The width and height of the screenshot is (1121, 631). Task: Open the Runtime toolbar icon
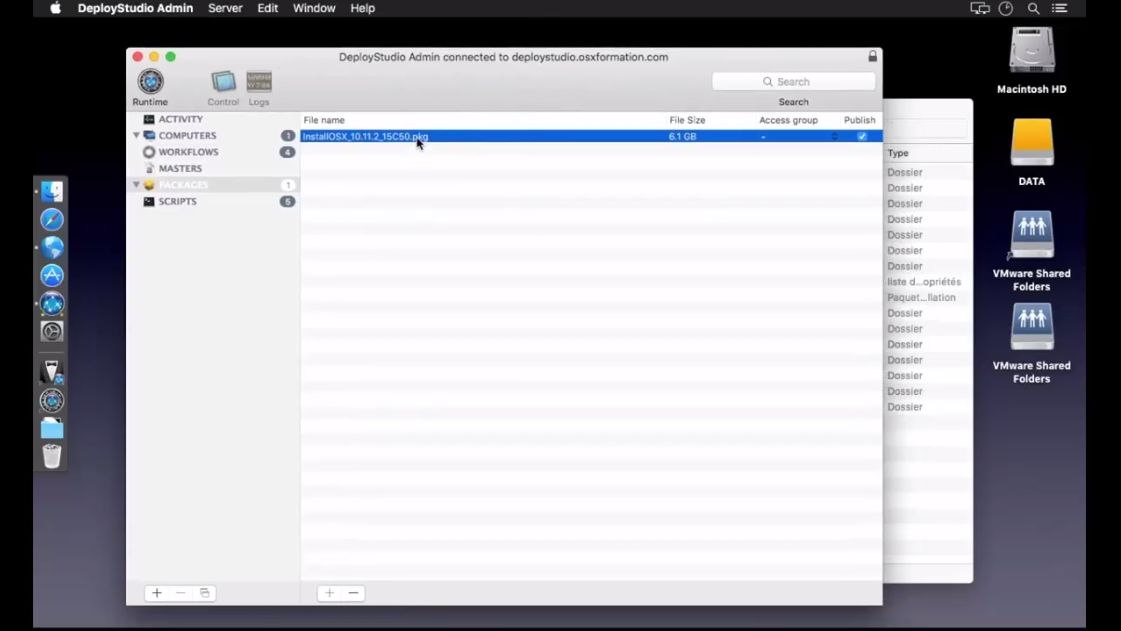click(150, 83)
